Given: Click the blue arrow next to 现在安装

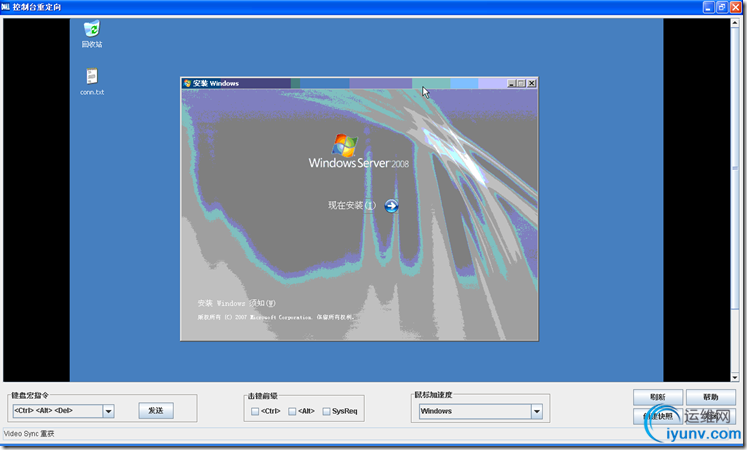Looking at the screenshot, I should coord(392,206).
